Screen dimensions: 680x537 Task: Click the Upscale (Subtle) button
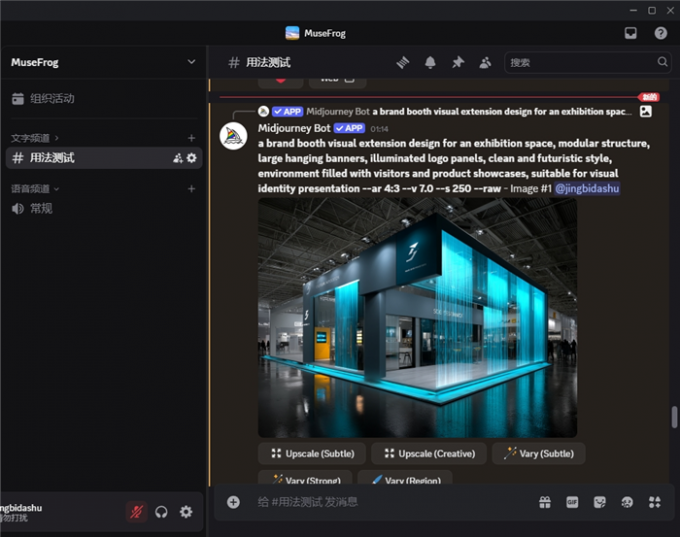tap(312, 454)
